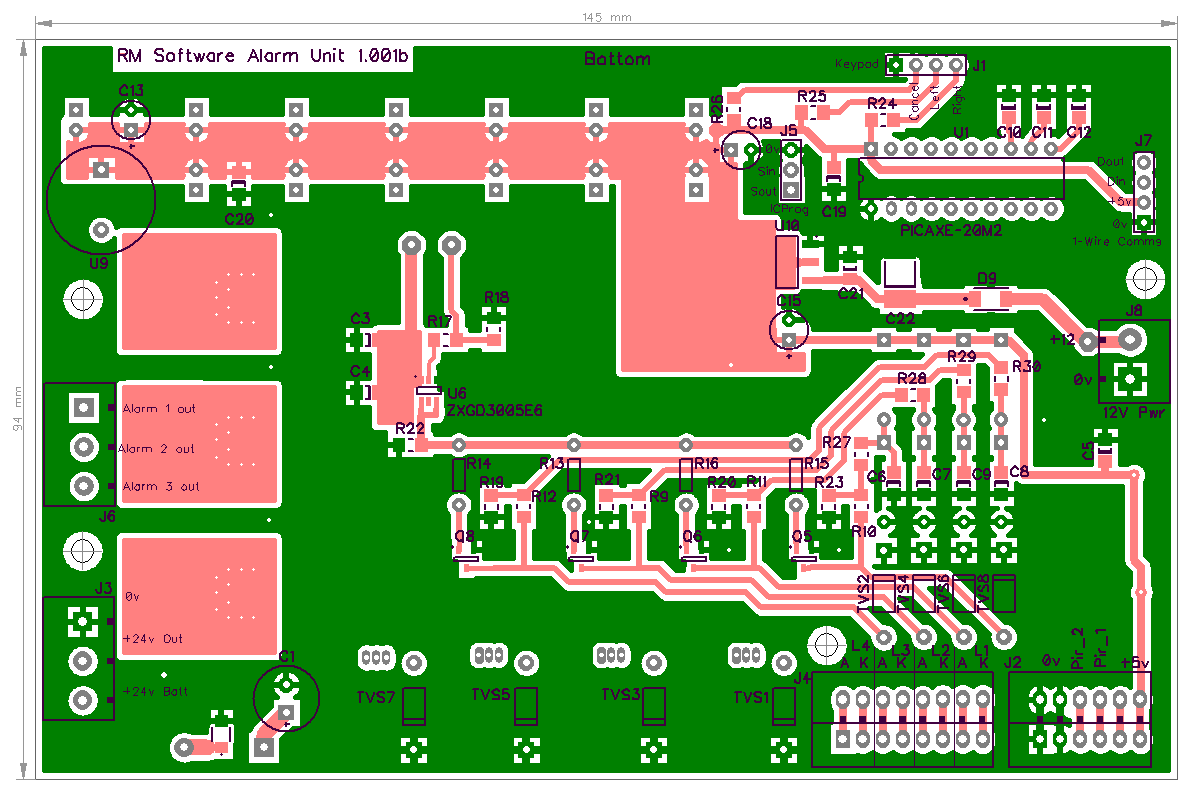Image resolution: width=1187 pixels, height=789 pixels.
Task: Select the J7 1-Wire Comms header
Action: [x=1144, y=192]
